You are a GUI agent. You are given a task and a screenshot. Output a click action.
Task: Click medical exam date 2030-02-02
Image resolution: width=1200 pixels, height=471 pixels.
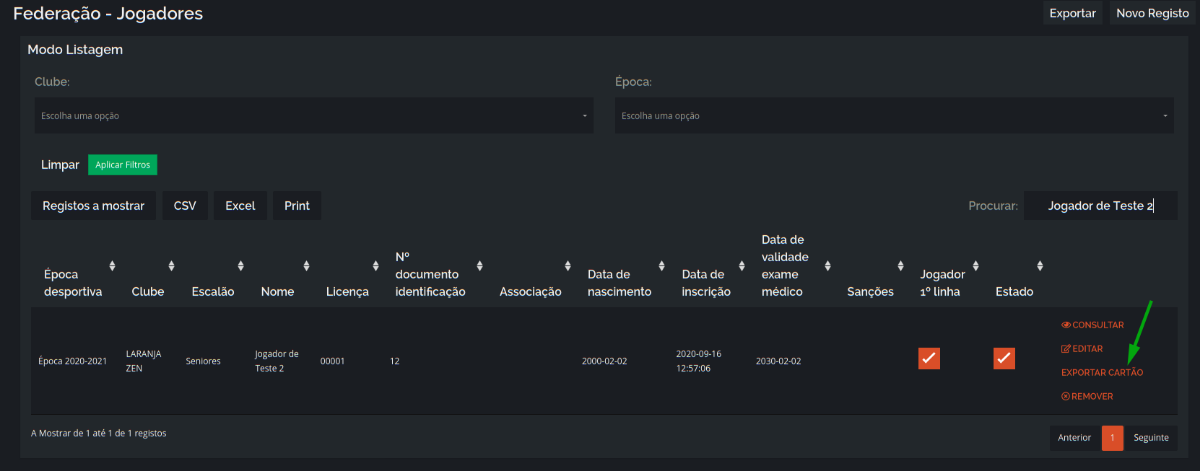click(x=778, y=361)
